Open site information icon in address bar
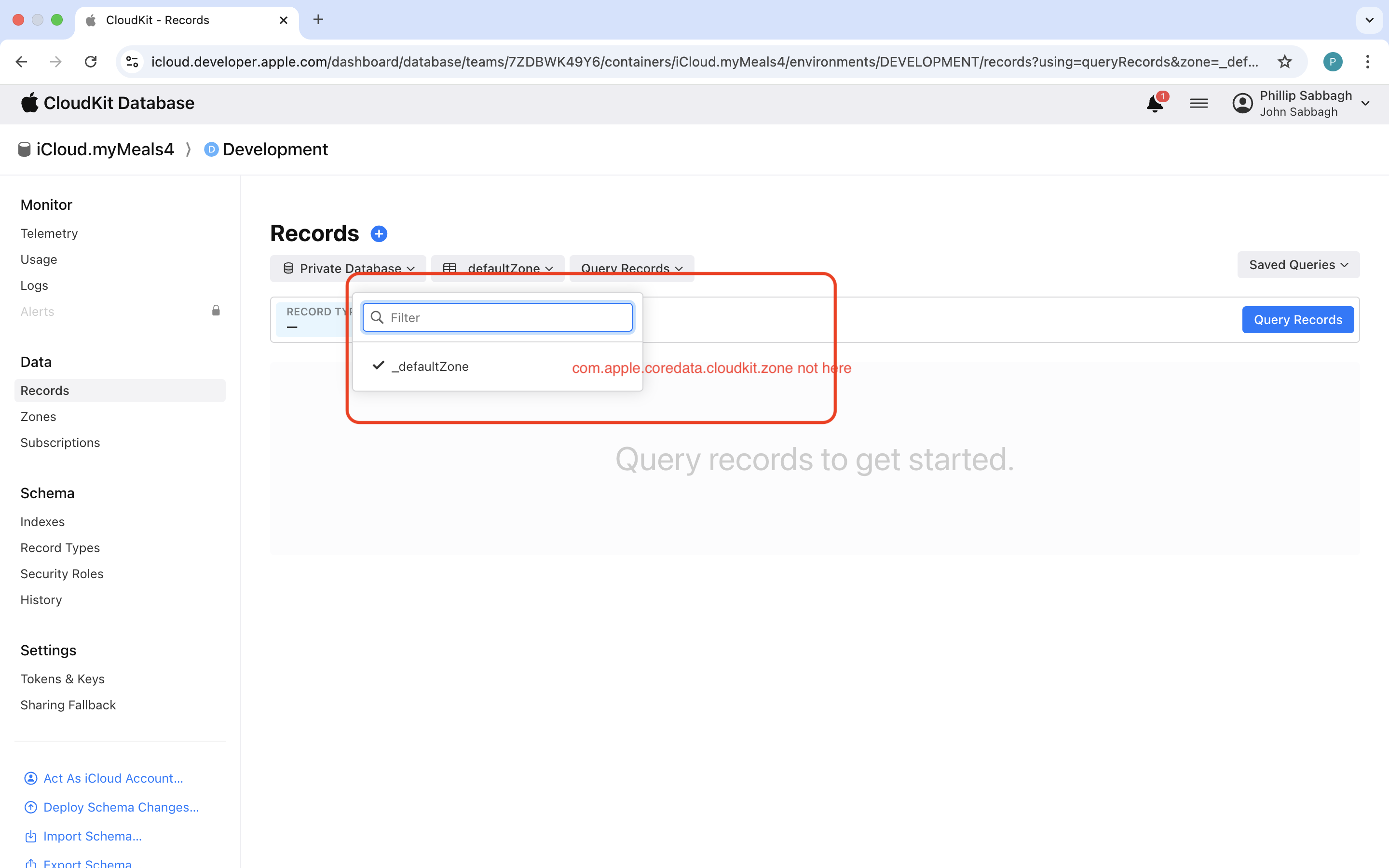The height and width of the screenshot is (868, 1389). tap(133, 61)
